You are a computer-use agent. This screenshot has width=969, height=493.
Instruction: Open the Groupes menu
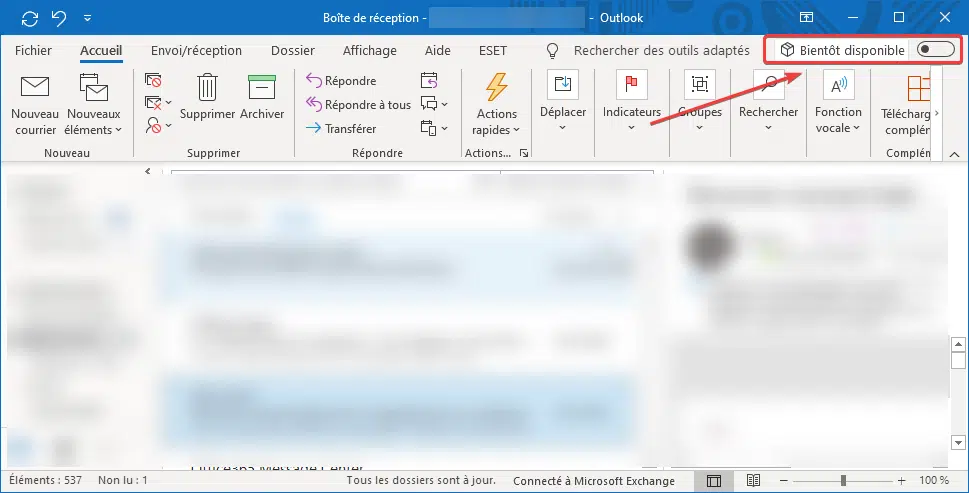click(700, 102)
